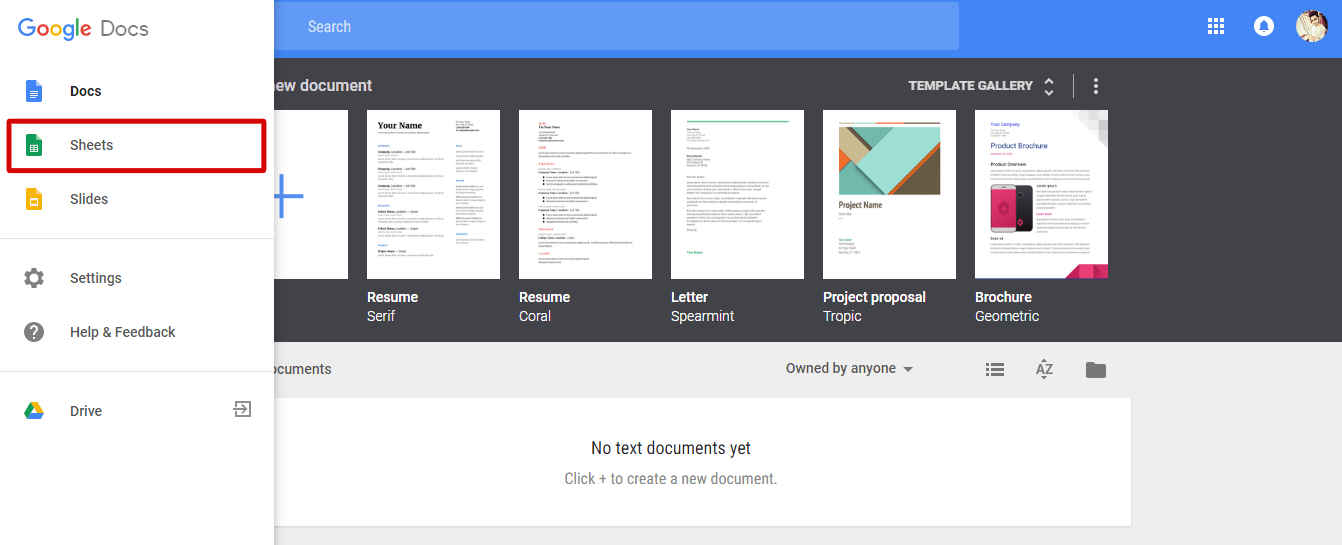Click the Google Docs logo
The image size is (1342, 545).
pyautogui.click(x=84, y=28)
